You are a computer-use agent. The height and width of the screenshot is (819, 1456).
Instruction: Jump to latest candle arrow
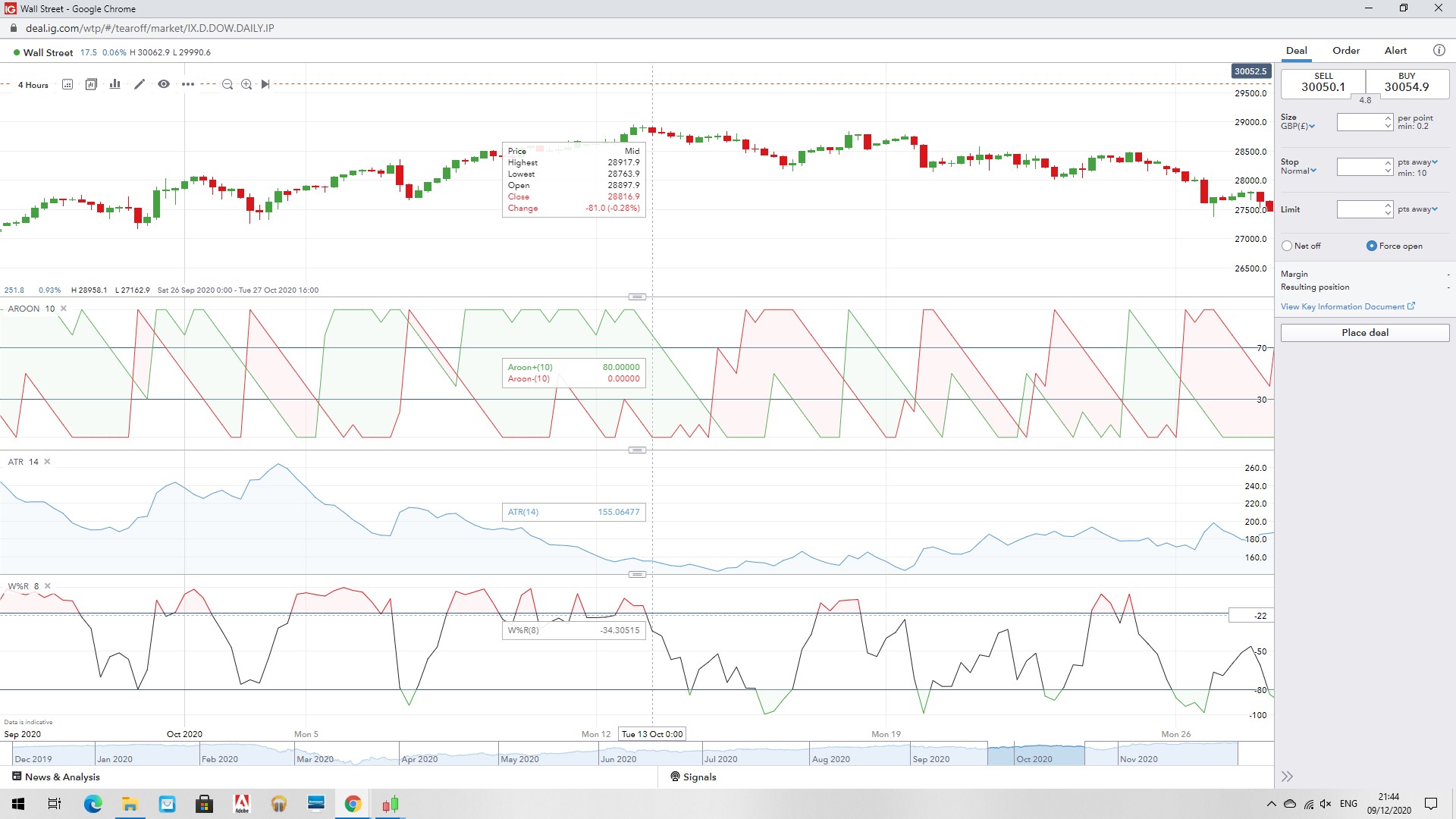[x=265, y=84]
